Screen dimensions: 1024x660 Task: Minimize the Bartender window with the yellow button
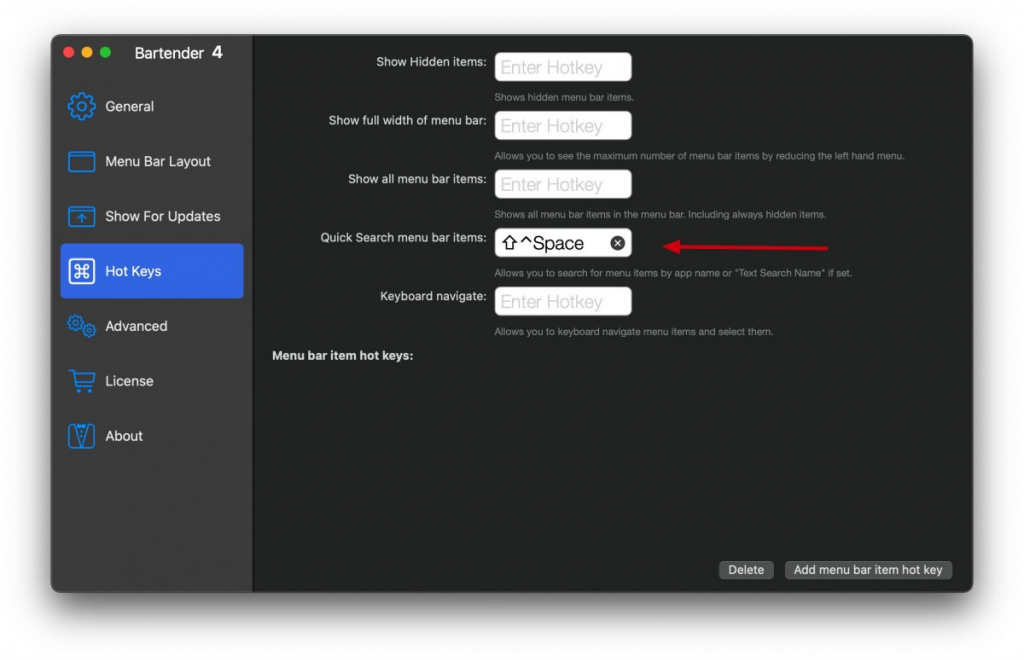click(87, 52)
